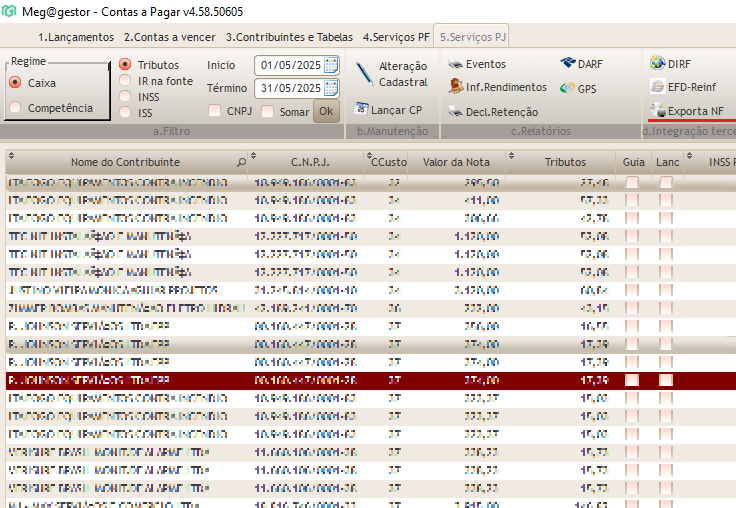Click the Decl.Retenção icon

click(455, 112)
